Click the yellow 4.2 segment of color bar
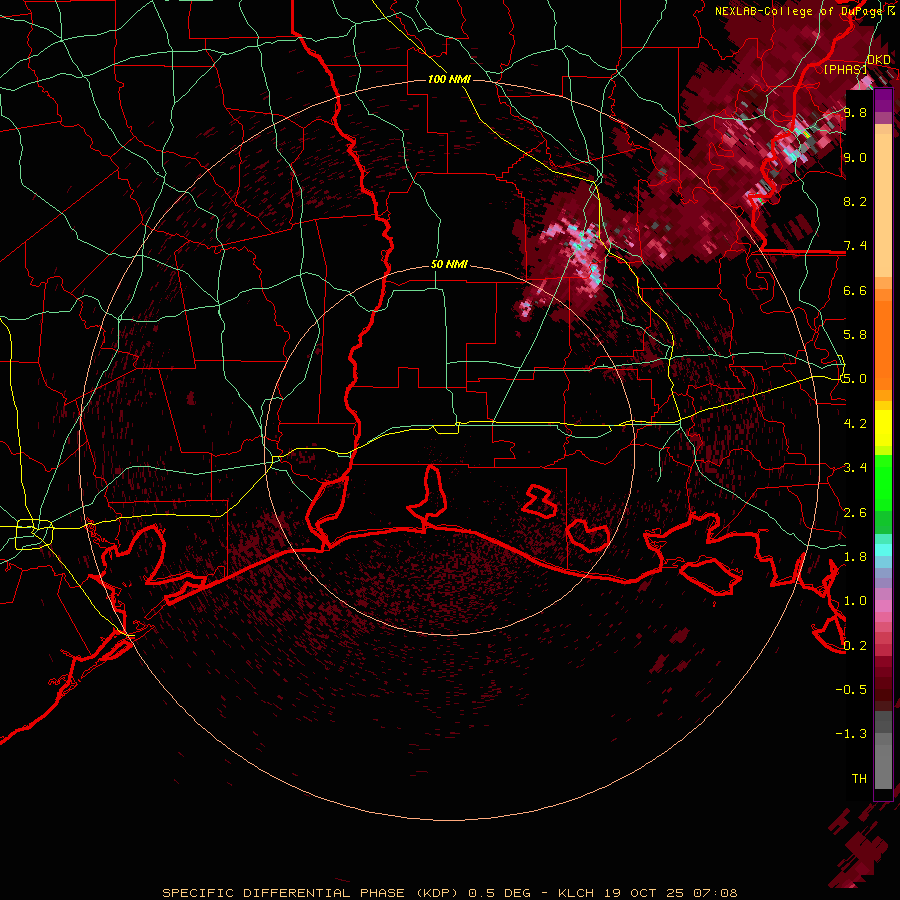This screenshot has width=900, height=900. pos(883,428)
